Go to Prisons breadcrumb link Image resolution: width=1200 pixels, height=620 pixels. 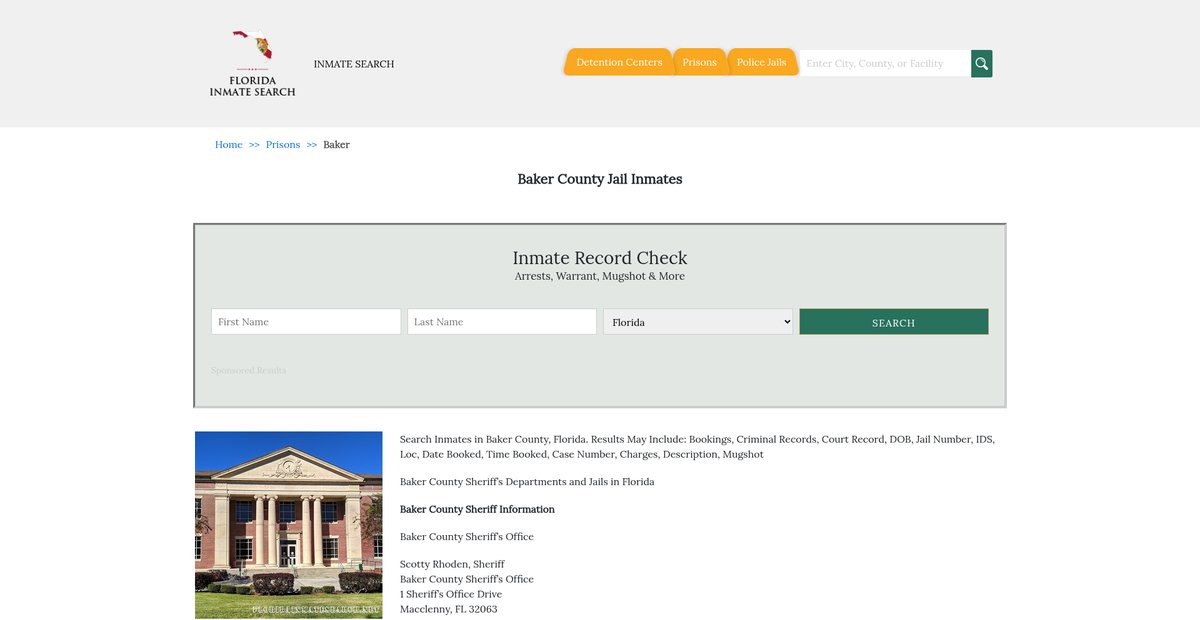(x=283, y=145)
